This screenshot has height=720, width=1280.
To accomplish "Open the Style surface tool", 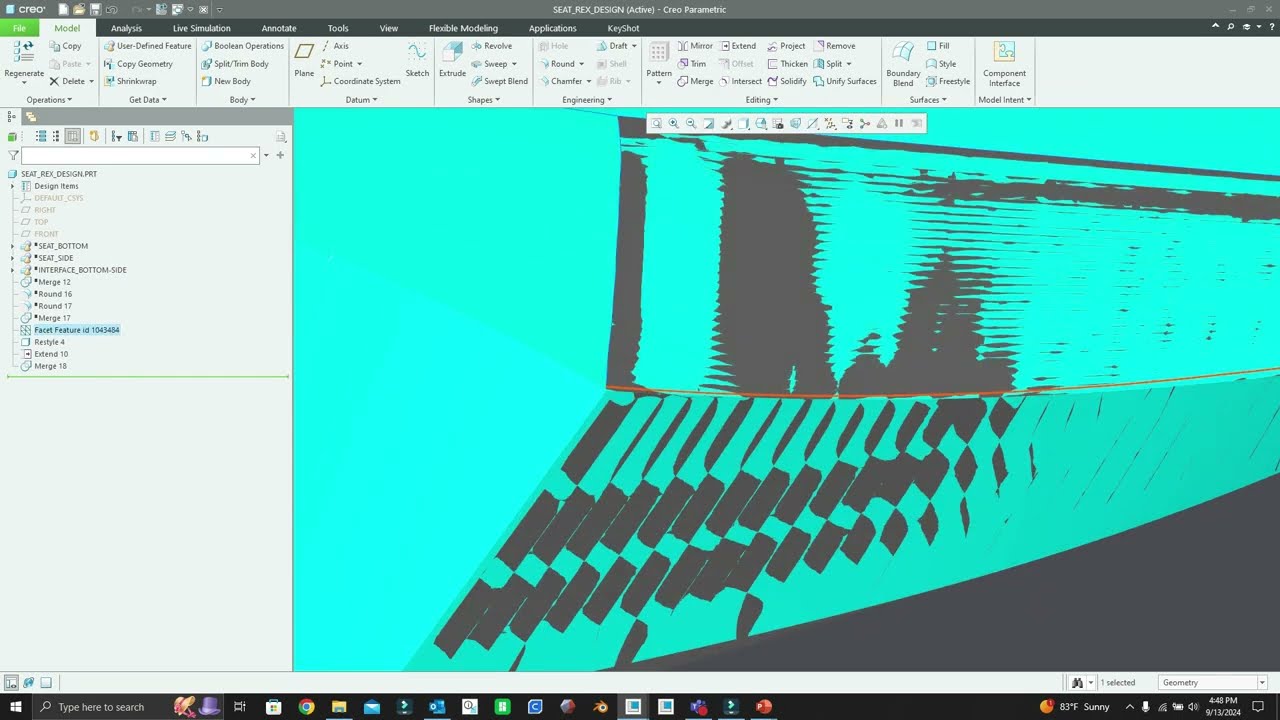I will [x=941, y=64].
